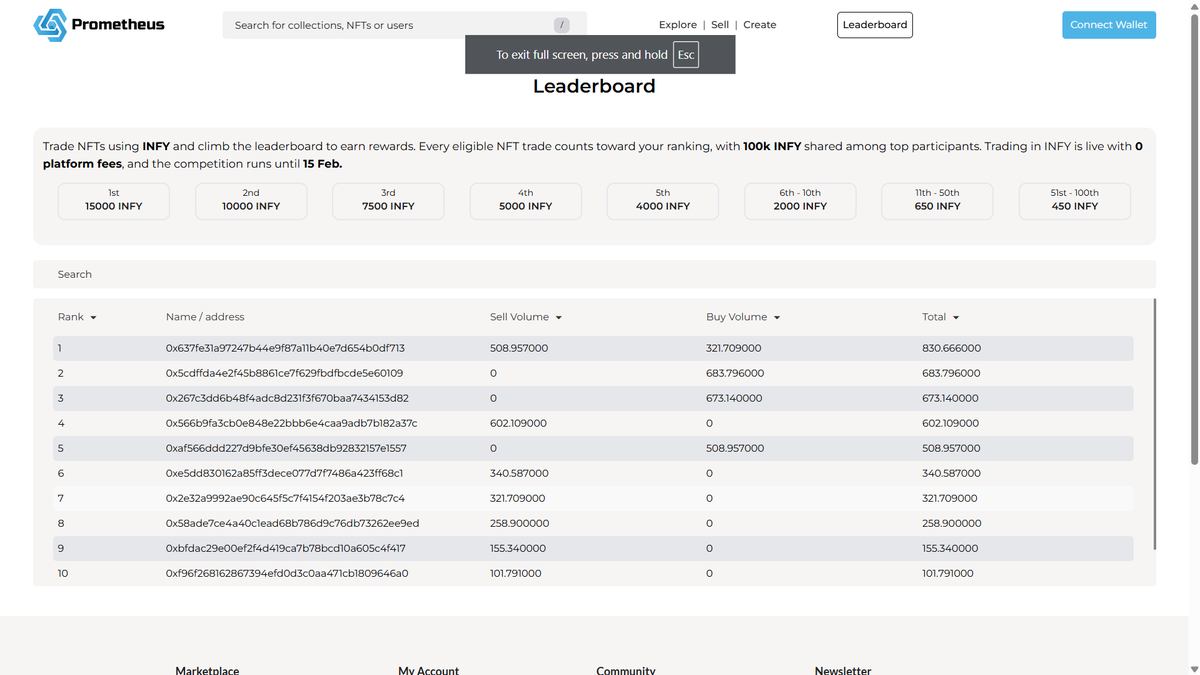Click the total value 683.796000
This screenshot has height=675, width=1200.
tap(951, 373)
